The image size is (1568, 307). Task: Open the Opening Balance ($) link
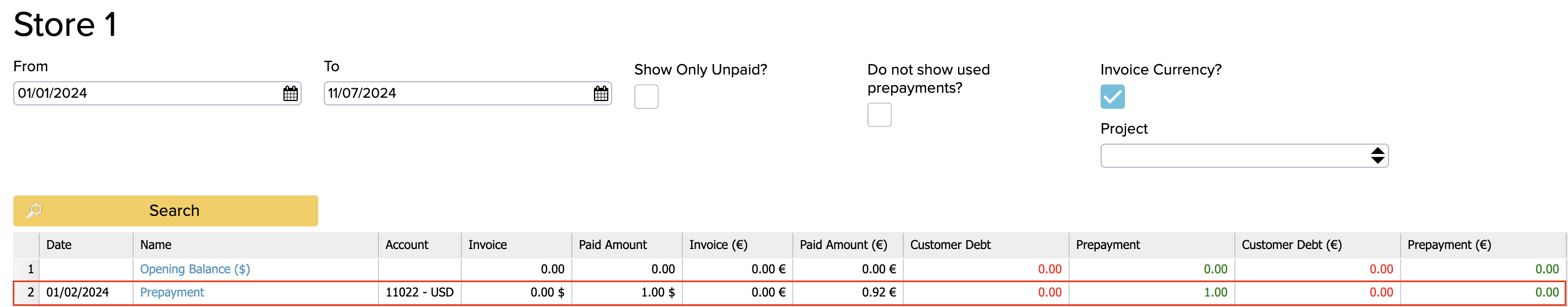195,269
